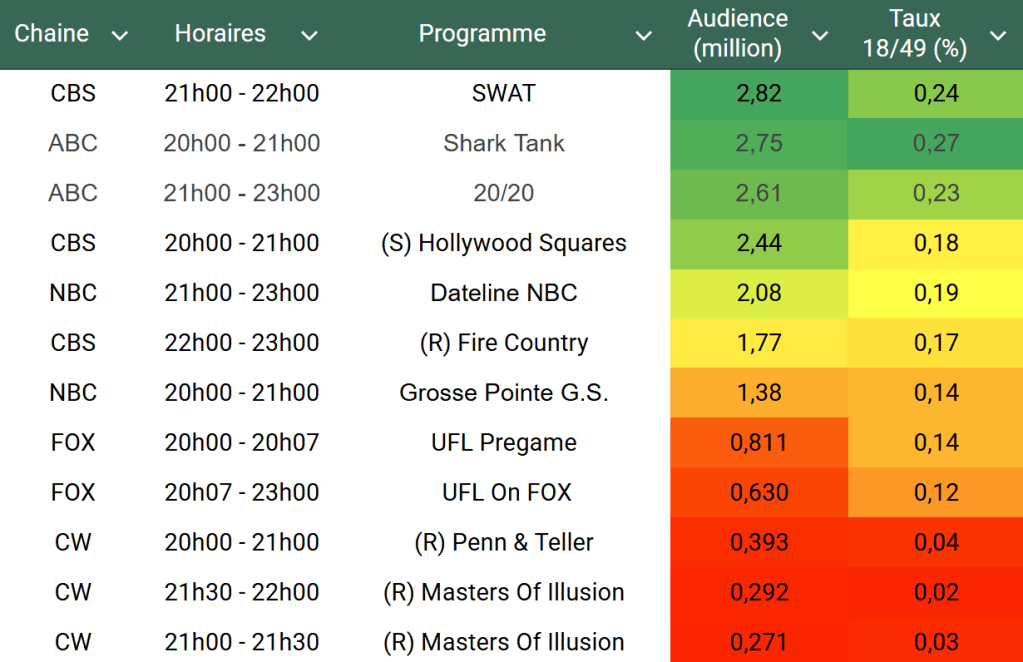Open the Programme column sort chevron
The height and width of the screenshot is (662, 1023).
643,36
